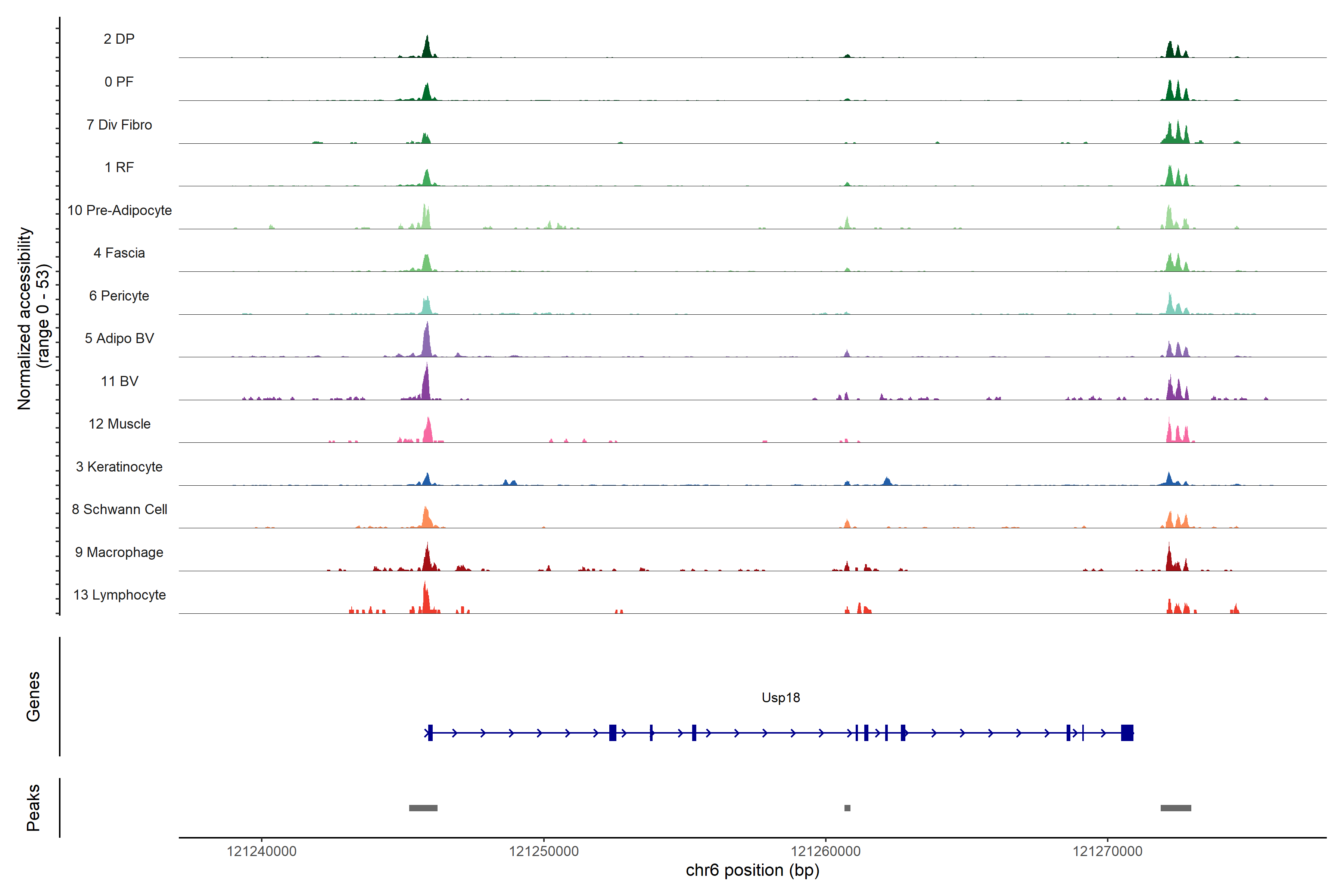1344x896 pixels.
Task: Click the 10 Pre-Adipocyte track label
Action: [119, 210]
